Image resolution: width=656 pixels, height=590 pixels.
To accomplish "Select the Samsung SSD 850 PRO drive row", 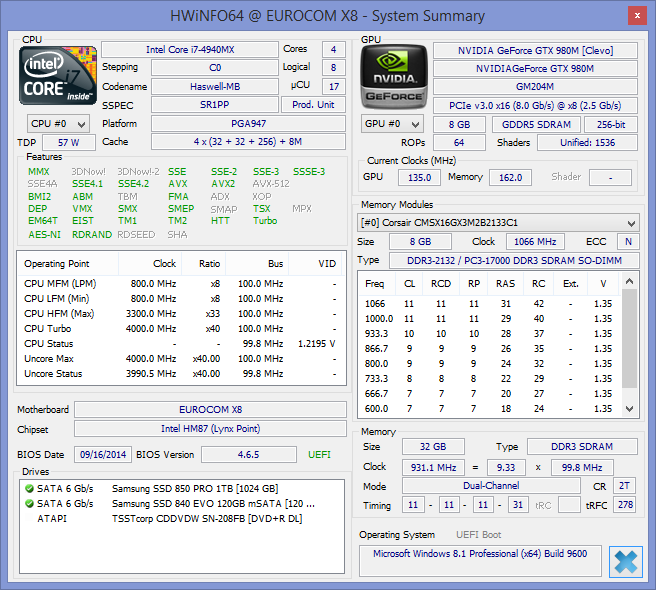I will [182, 488].
